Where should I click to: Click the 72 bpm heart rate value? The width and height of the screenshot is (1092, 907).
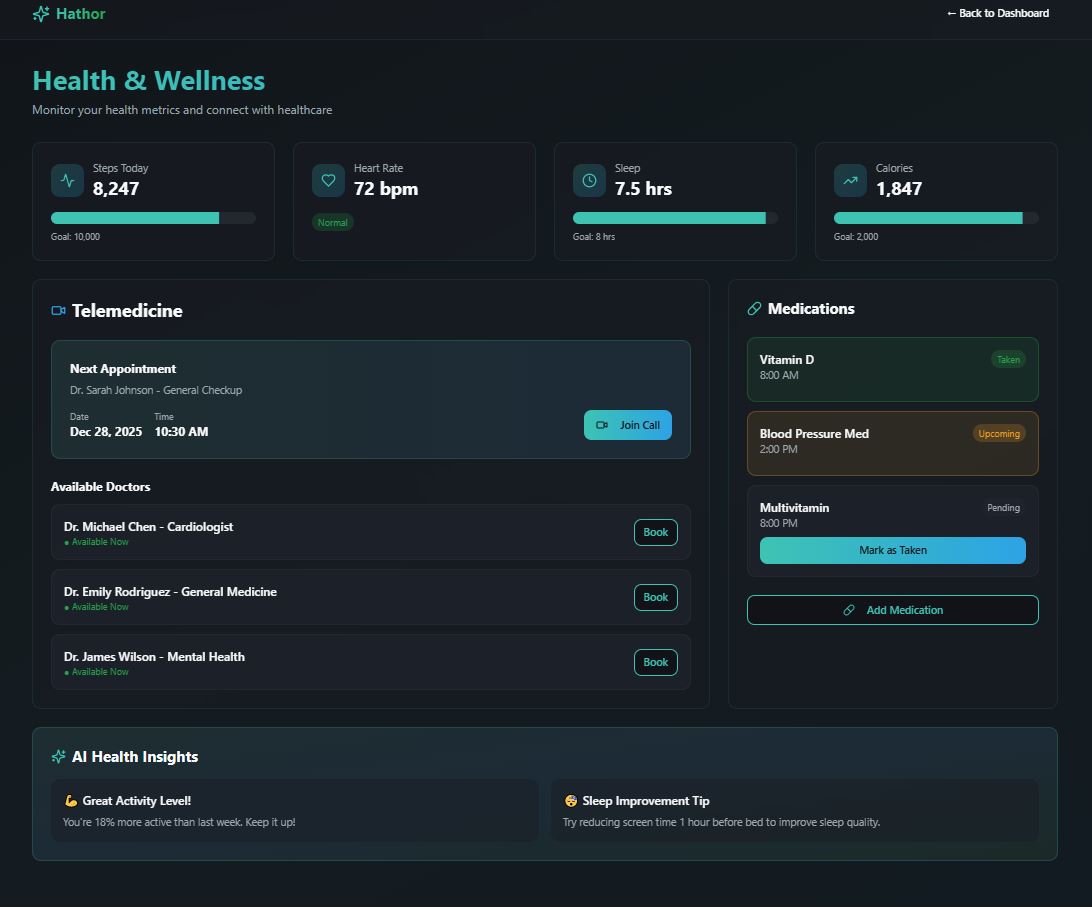(386, 189)
